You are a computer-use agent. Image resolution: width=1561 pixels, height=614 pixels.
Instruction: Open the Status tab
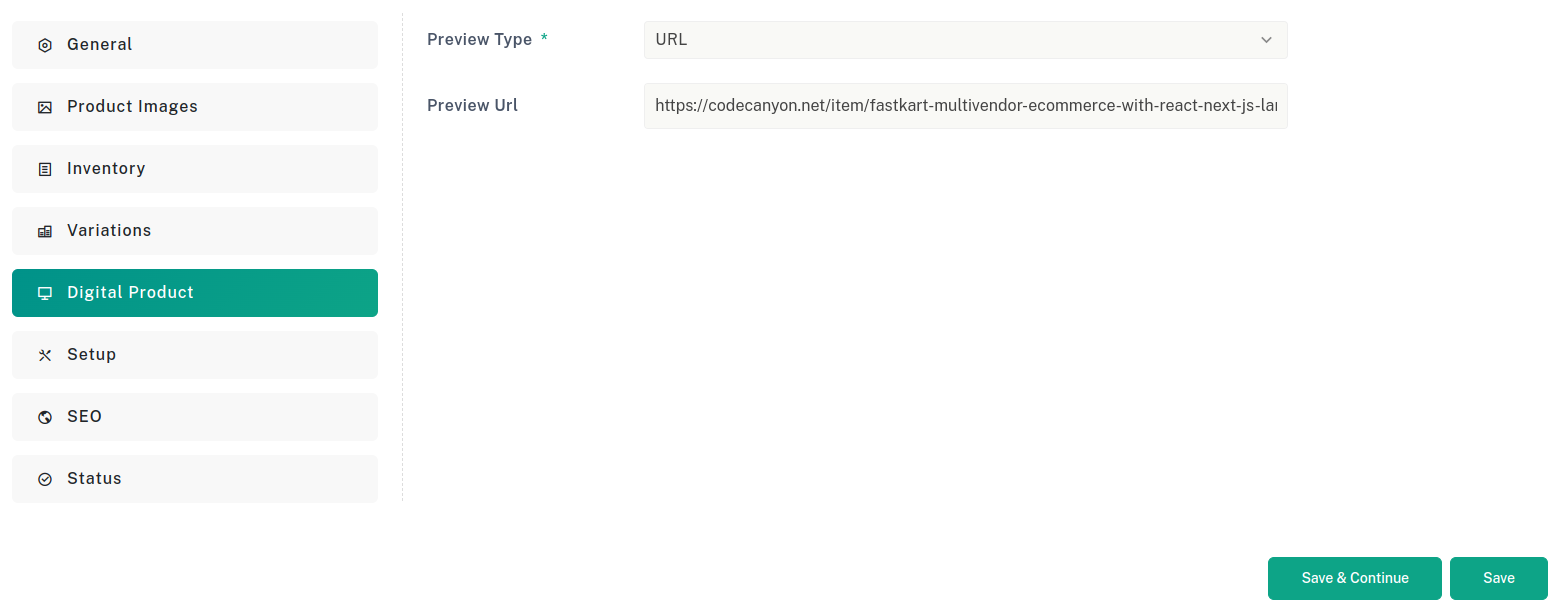(x=195, y=479)
